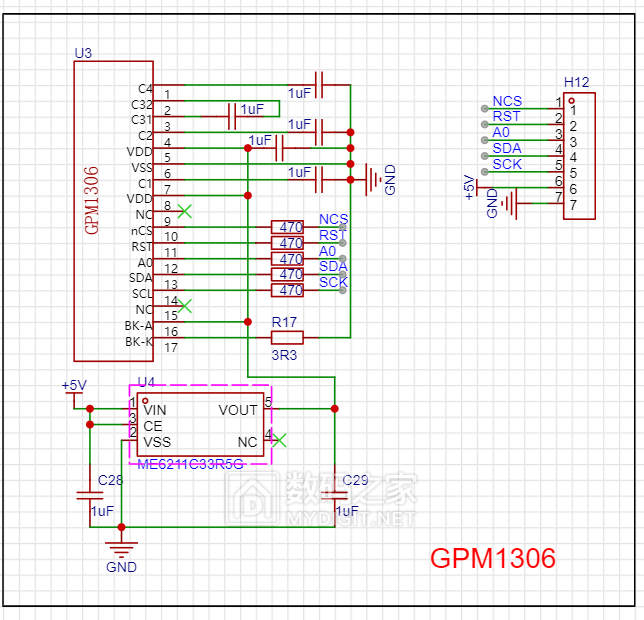Click the GND symbol beside the C1 capacitor

[373, 179]
